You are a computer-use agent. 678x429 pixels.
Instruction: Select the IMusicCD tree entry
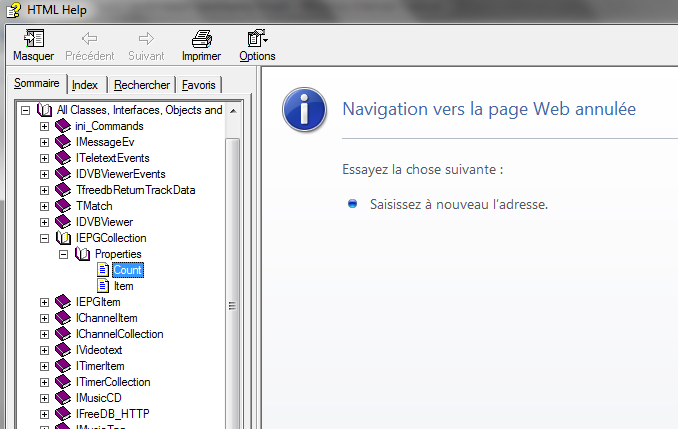click(x=99, y=398)
